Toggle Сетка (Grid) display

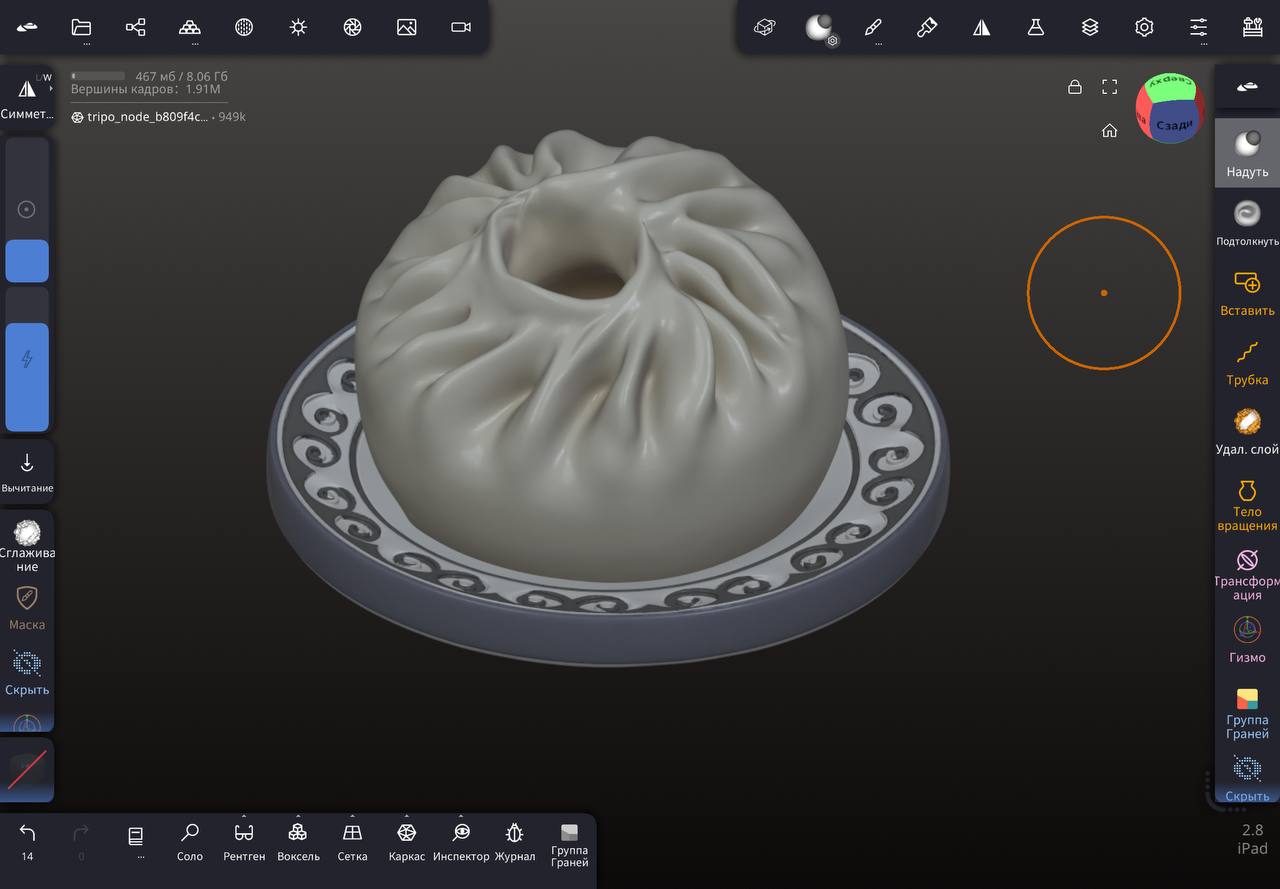point(352,842)
